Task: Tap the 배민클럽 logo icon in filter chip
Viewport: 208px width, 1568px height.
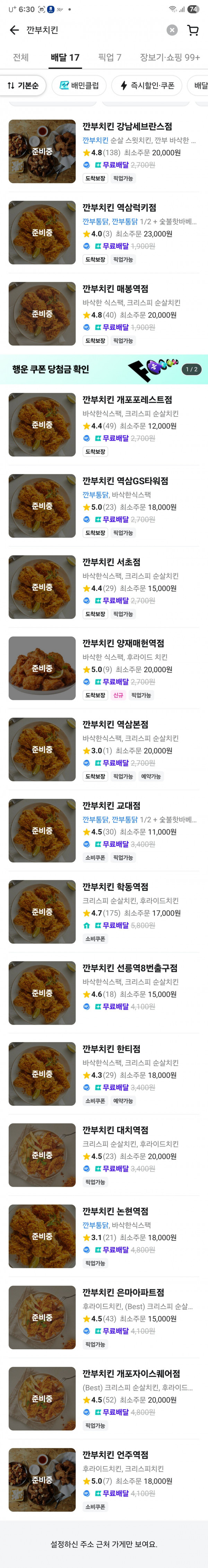Action: (x=64, y=86)
